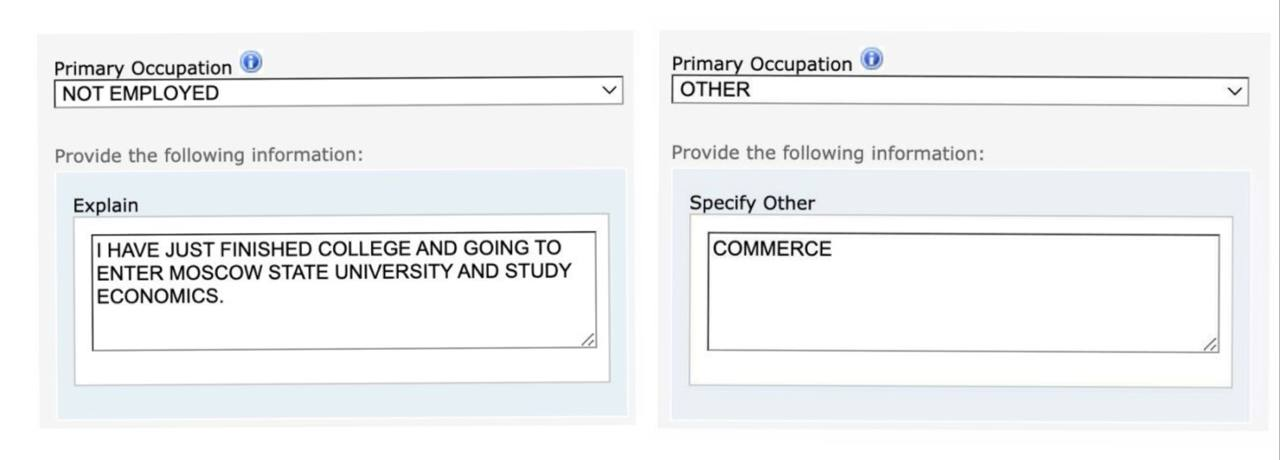Image resolution: width=1280 pixels, height=460 pixels.
Task: Click left 'Provide the following information' text
Action: [208, 155]
